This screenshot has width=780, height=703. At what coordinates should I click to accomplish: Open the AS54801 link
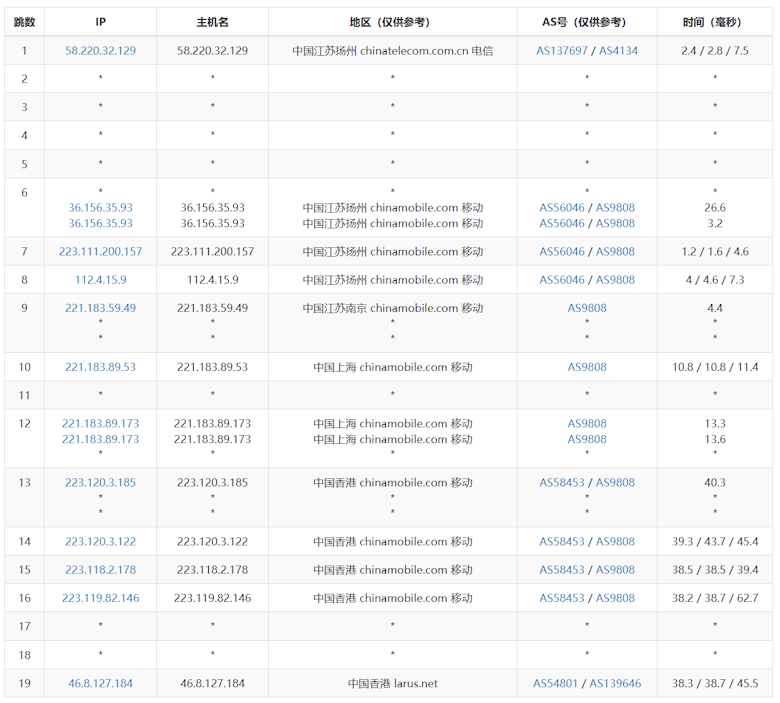coord(555,684)
